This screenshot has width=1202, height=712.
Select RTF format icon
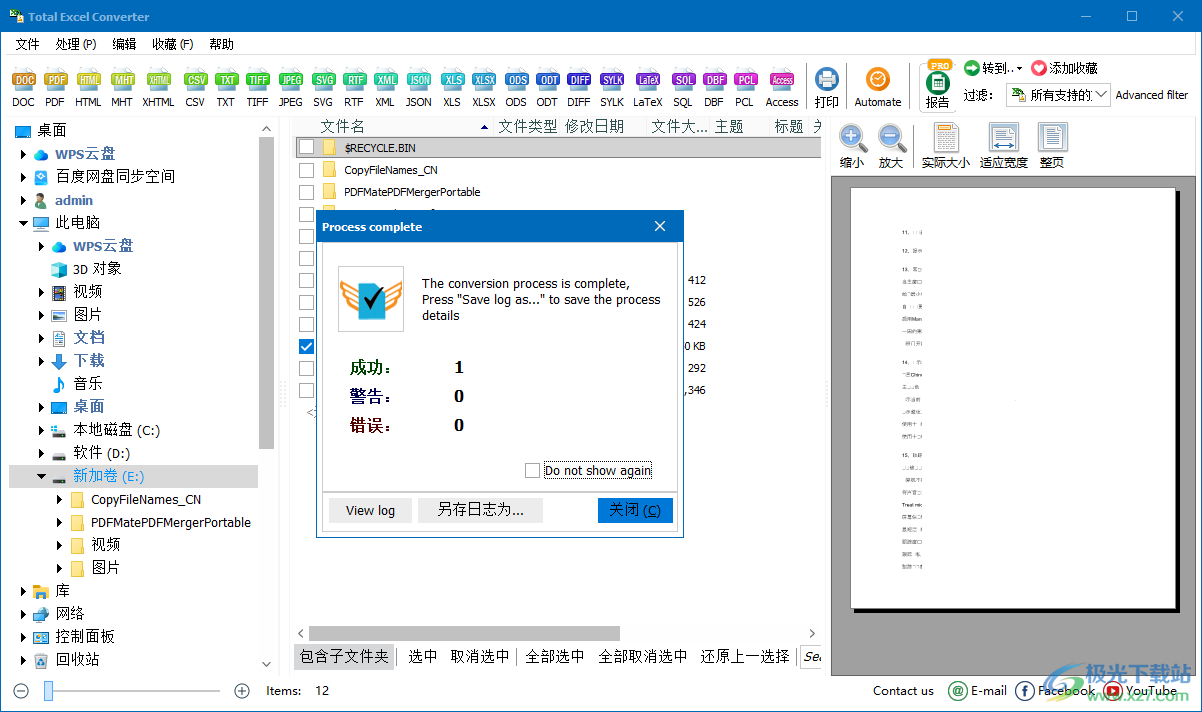(x=354, y=88)
